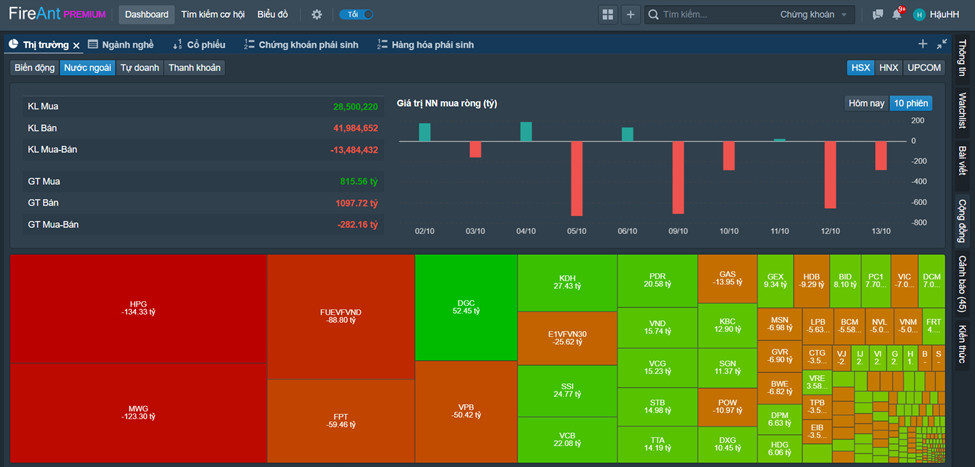Open the chat messages icon
975x467 pixels.
878,14
